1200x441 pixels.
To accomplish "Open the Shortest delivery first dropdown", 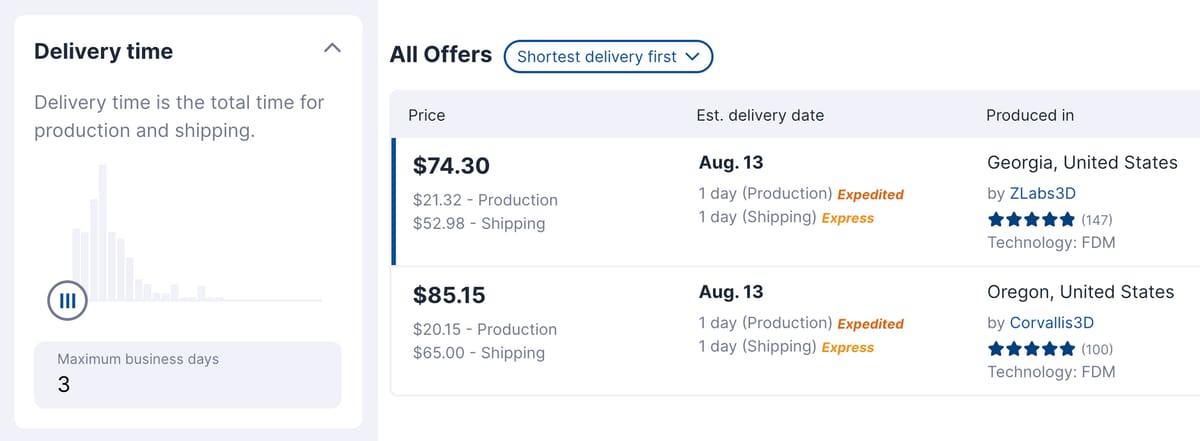I will [608, 57].
